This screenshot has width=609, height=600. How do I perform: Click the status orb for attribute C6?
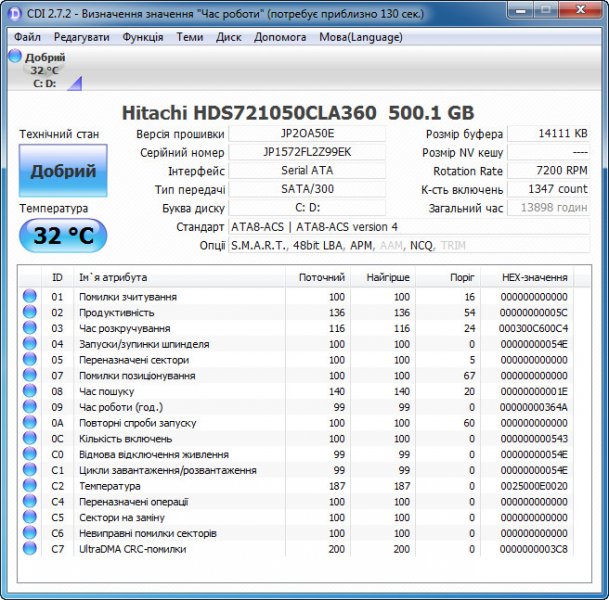point(30,533)
